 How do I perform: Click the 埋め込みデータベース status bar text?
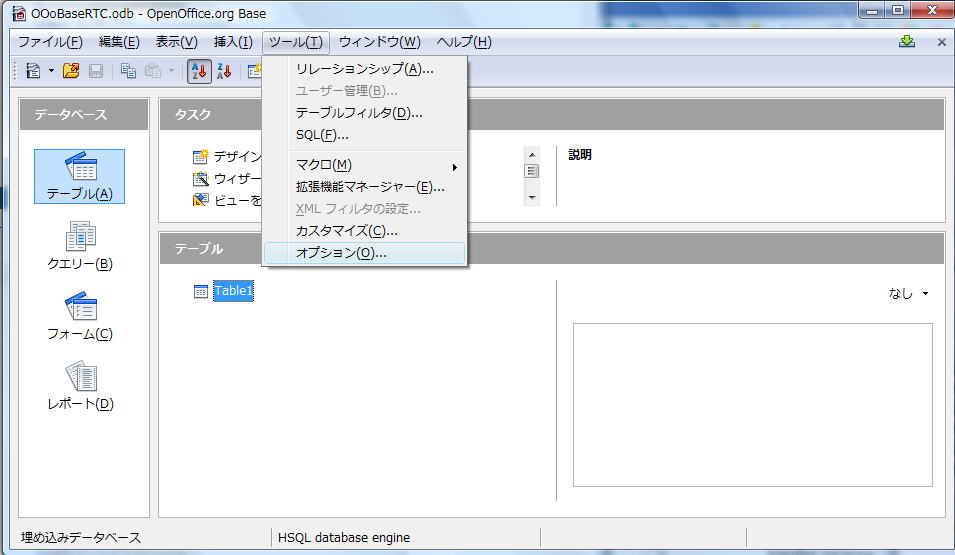pos(81,537)
